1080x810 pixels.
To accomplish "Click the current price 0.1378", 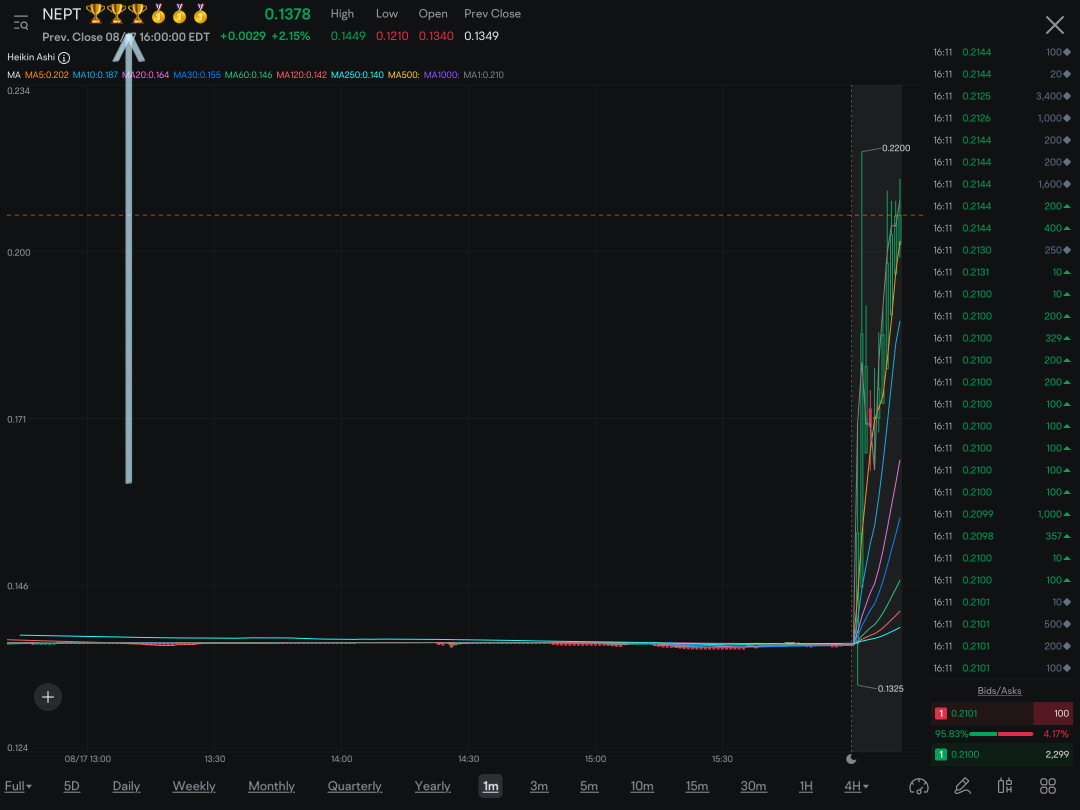I will pyautogui.click(x=287, y=14).
